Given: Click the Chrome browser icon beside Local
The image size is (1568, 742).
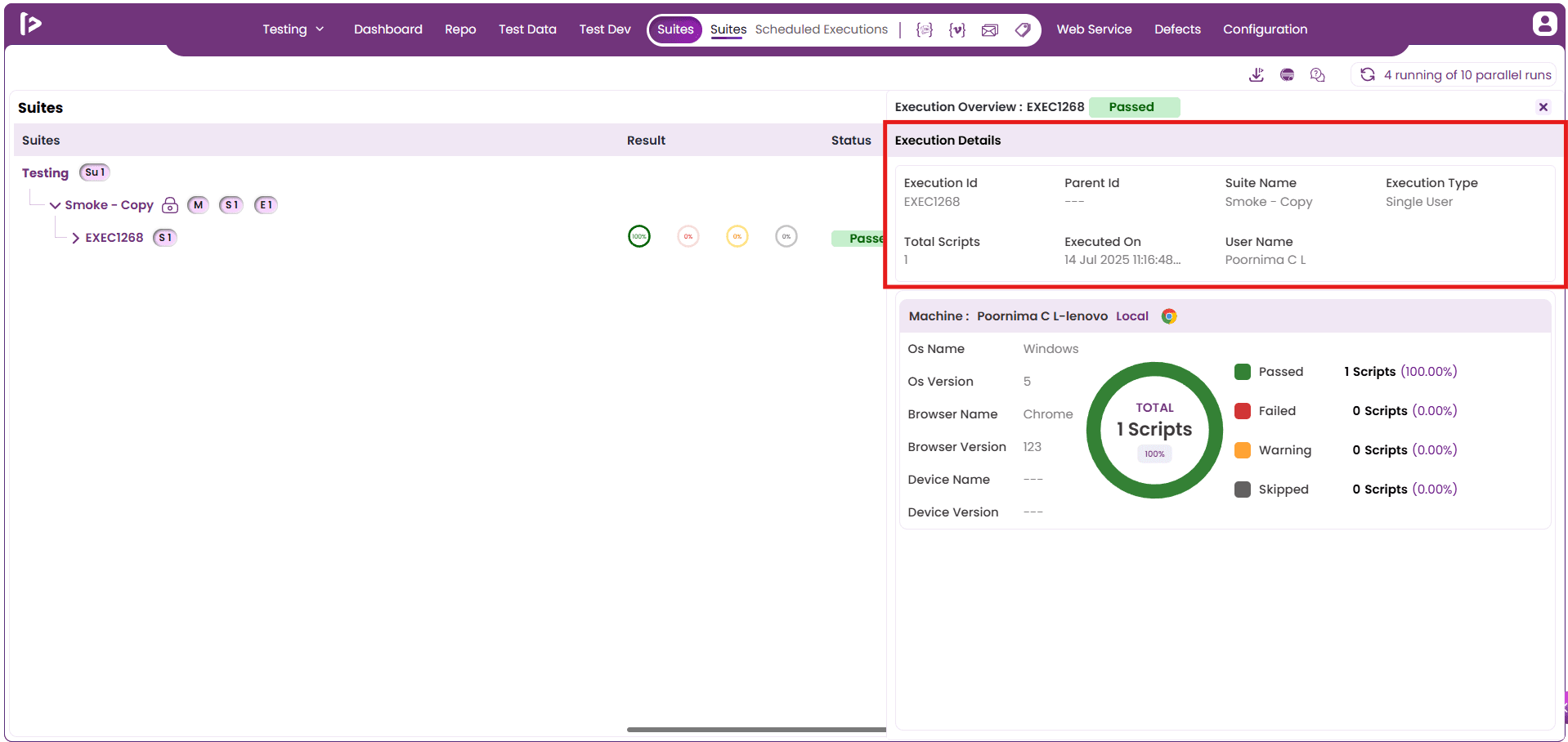Looking at the screenshot, I should (1169, 316).
